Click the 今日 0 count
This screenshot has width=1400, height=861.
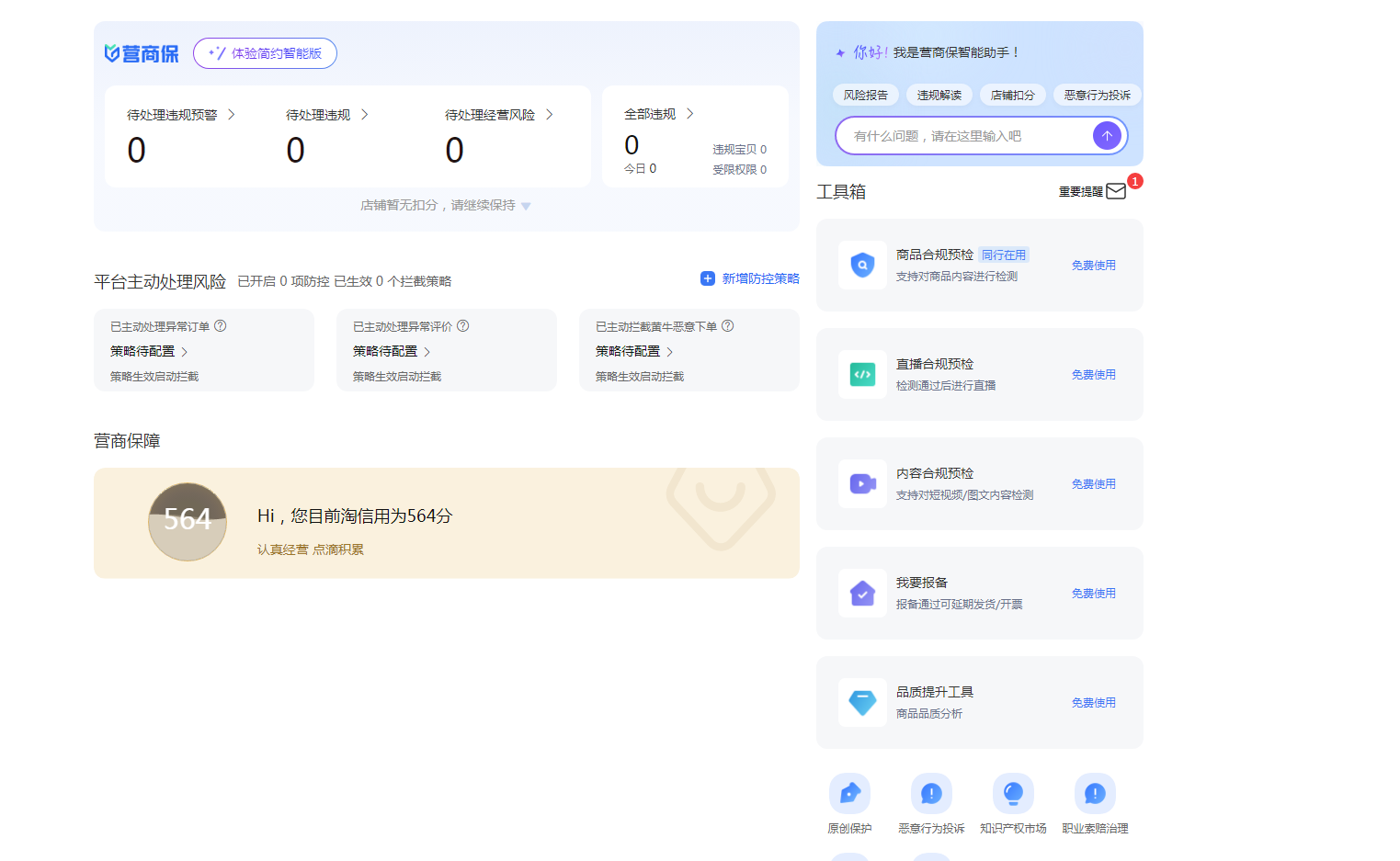coord(641,169)
